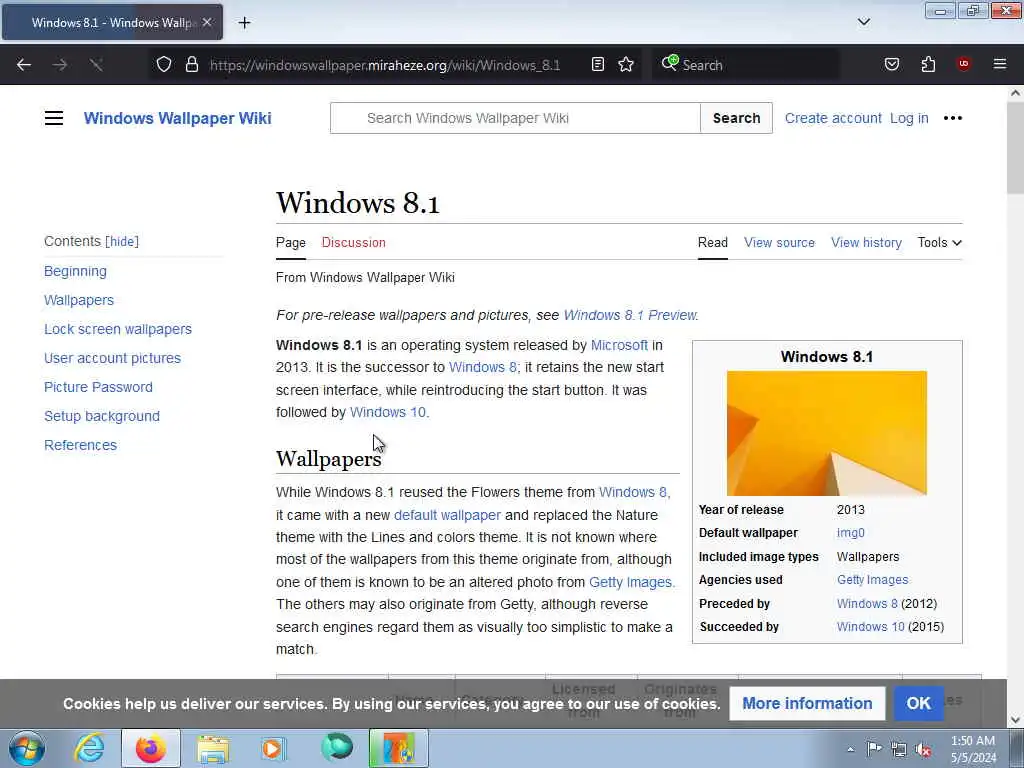Click More information on cookie banner
This screenshot has height=768, width=1024.
point(807,703)
